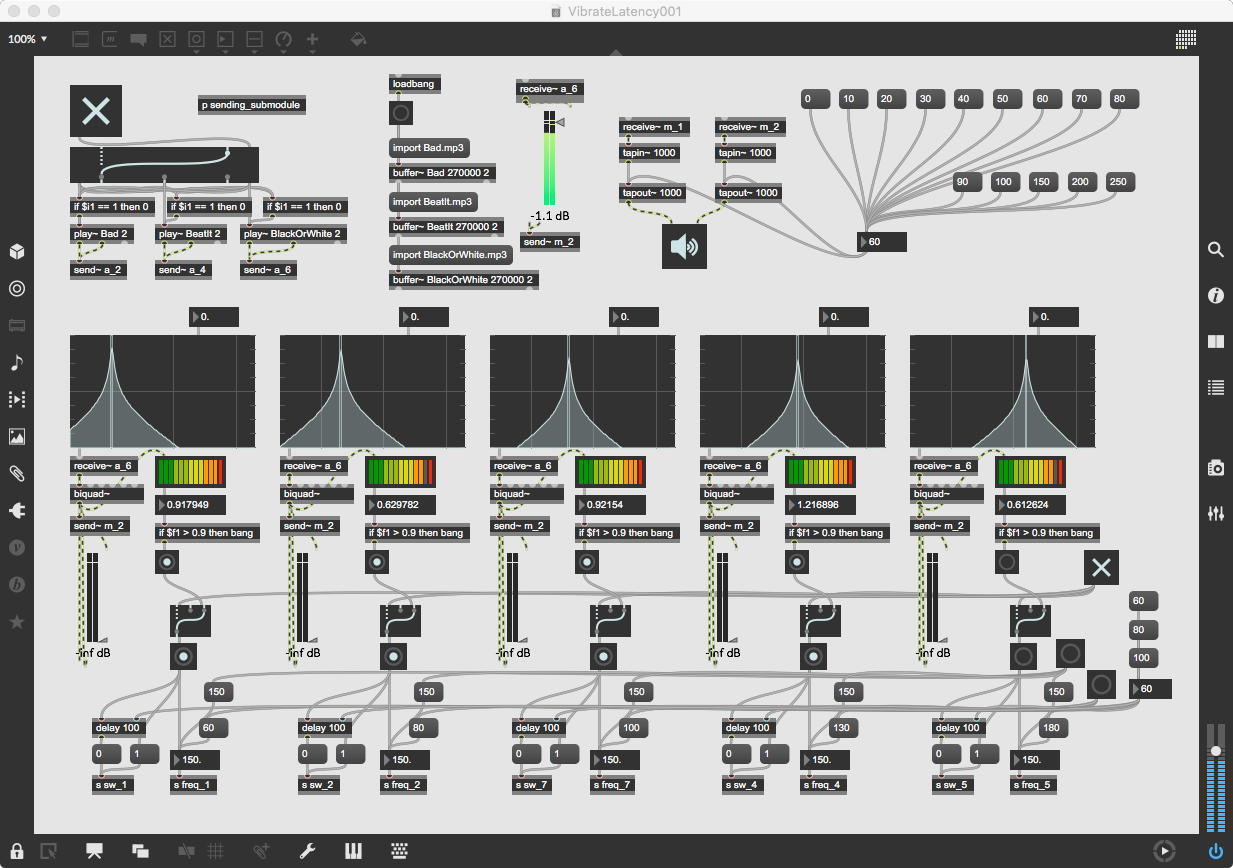Screen dimensions: 1233x868
Task: Open the Reference book in right sidebar
Action: (x=1216, y=341)
